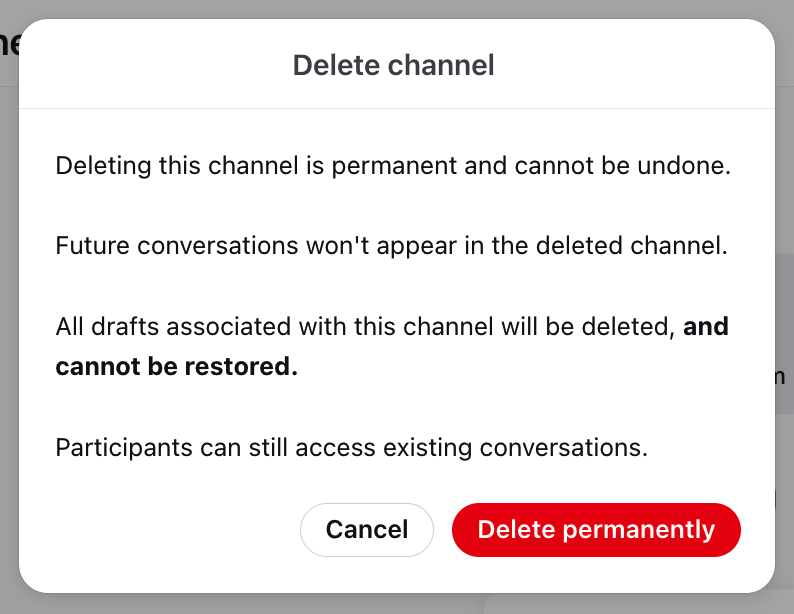This screenshot has width=794, height=614.
Task: Click the word "Participants" in the last sentence
Action: pos(124,448)
